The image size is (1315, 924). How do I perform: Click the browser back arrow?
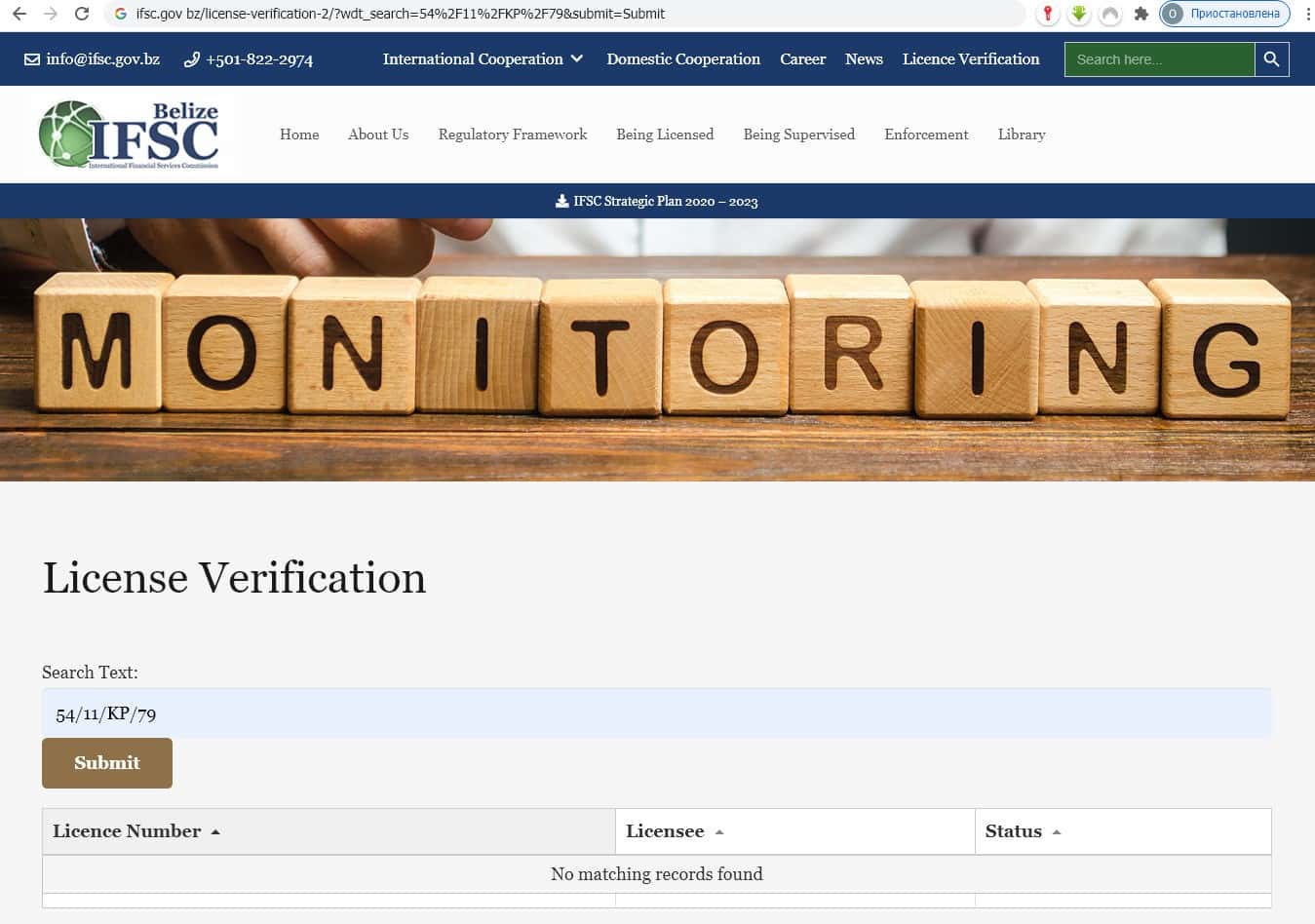point(19,14)
